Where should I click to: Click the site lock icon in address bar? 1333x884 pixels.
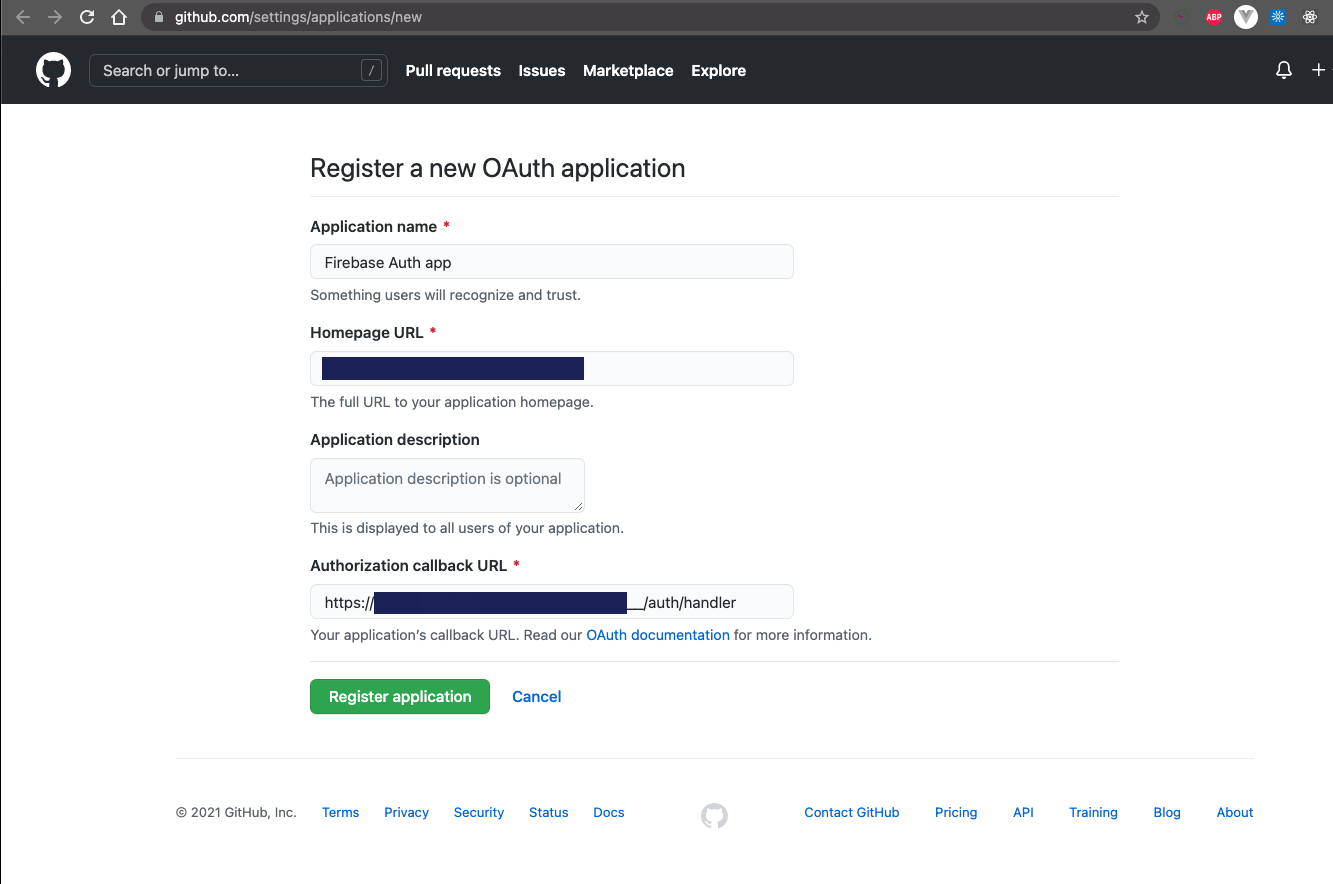[x=158, y=17]
